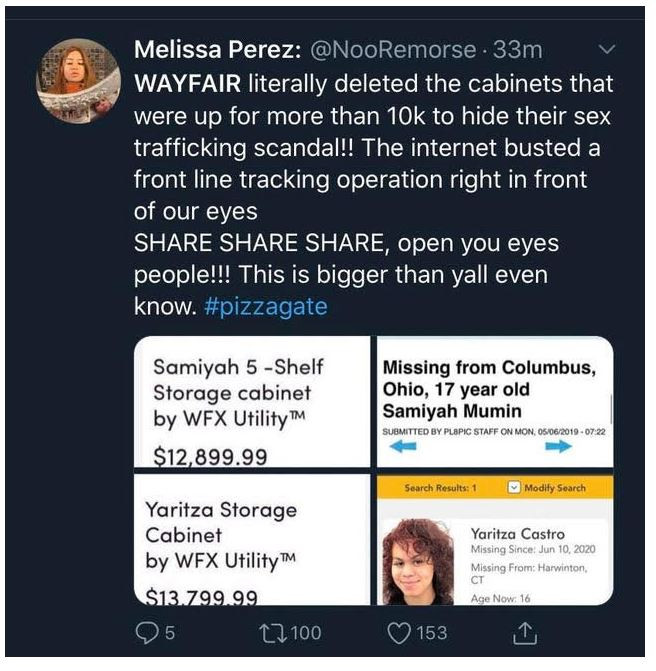Image resolution: width=656 pixels, height=671 pixels.
Task: Click the 'Missing from Columbus, Ohio' headline
Action: pos(488,389)
